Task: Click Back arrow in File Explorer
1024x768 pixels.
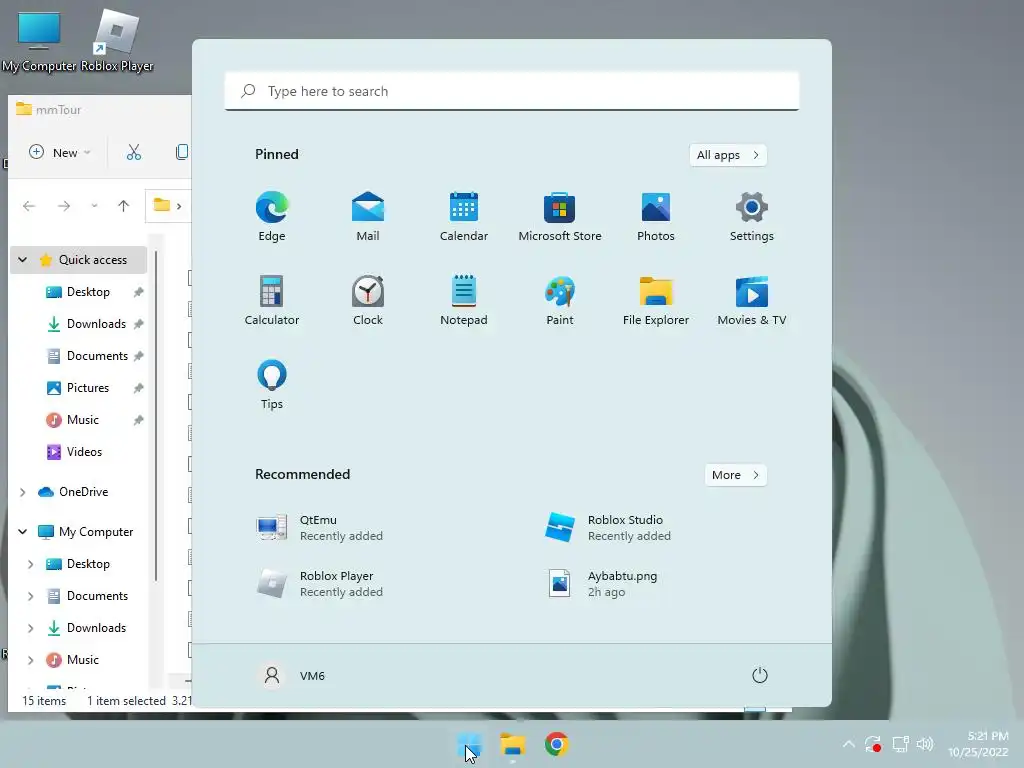Action: pos(29,206)
